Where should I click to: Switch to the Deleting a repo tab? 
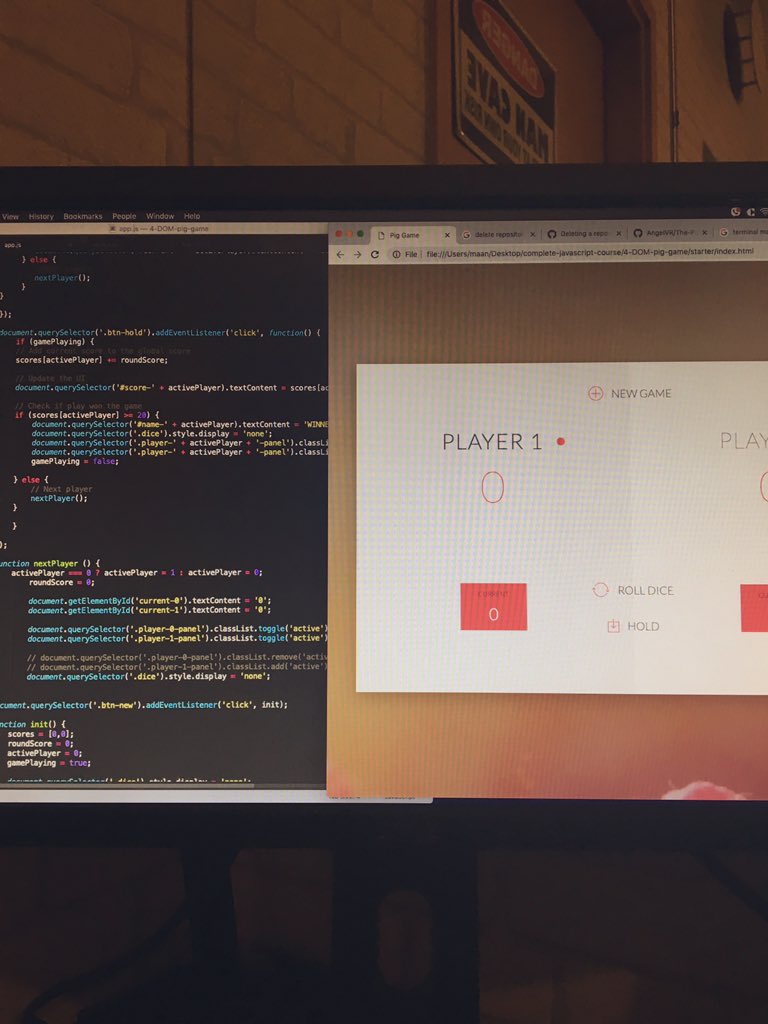(x=584, y=234)
